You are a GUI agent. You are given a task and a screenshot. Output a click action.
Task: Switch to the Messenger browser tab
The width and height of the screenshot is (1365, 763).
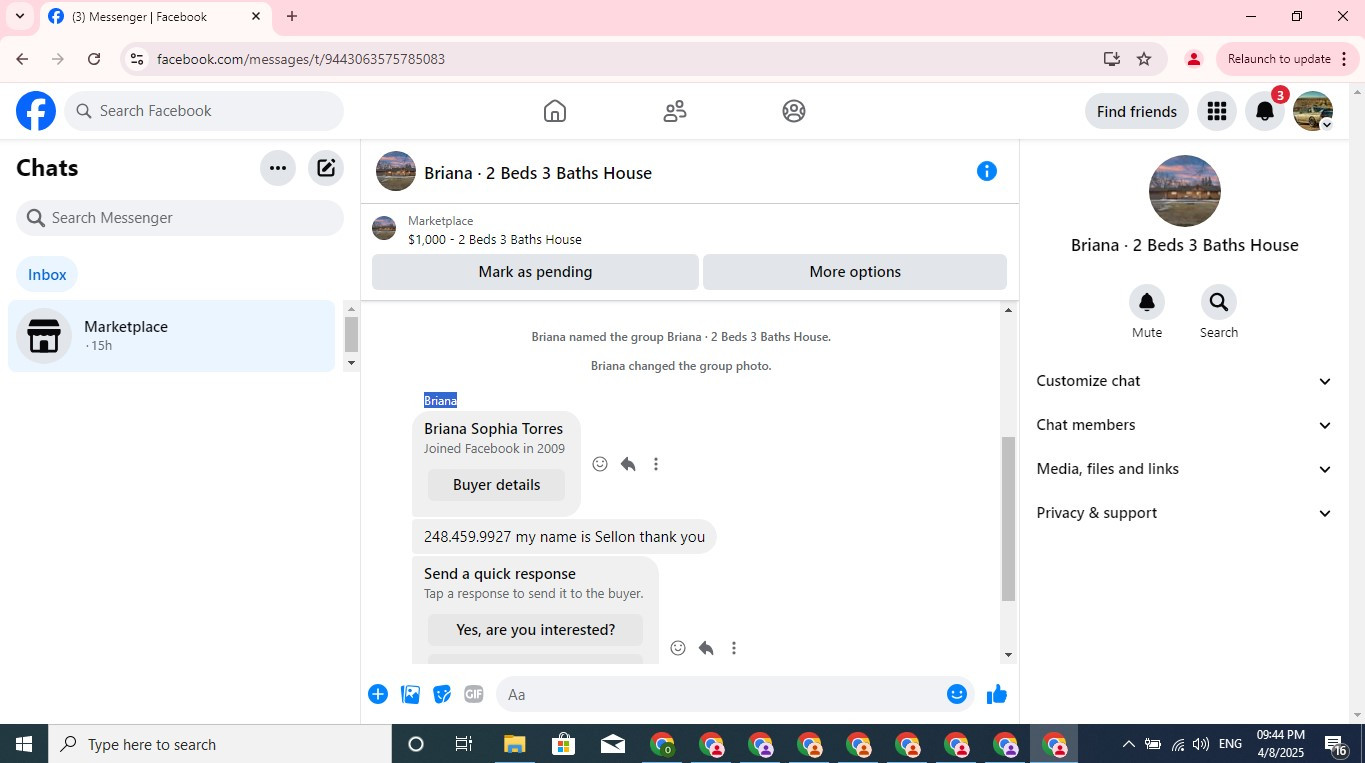pyautogui.click(x=155, y=16)
